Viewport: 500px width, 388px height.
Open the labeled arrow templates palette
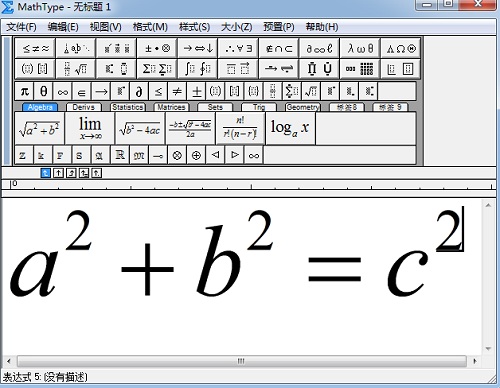click(x=279, y=69)
